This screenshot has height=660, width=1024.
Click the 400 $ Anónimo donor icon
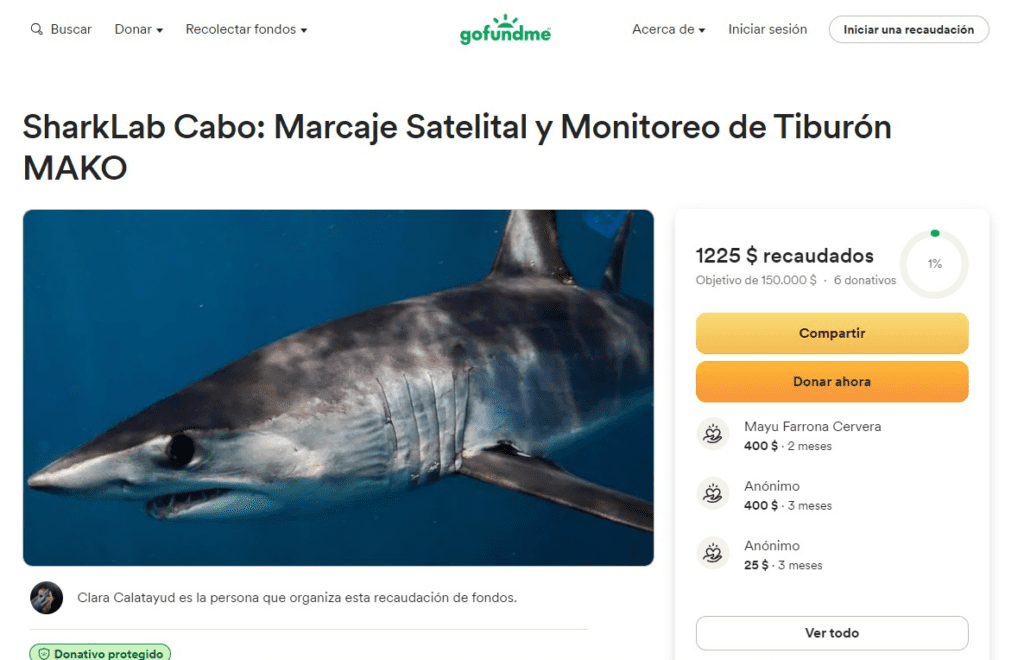(x=712, y=494)
